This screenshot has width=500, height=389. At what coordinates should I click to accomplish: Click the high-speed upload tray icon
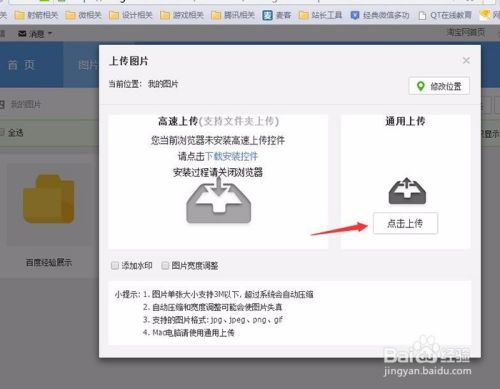point(218,201)
